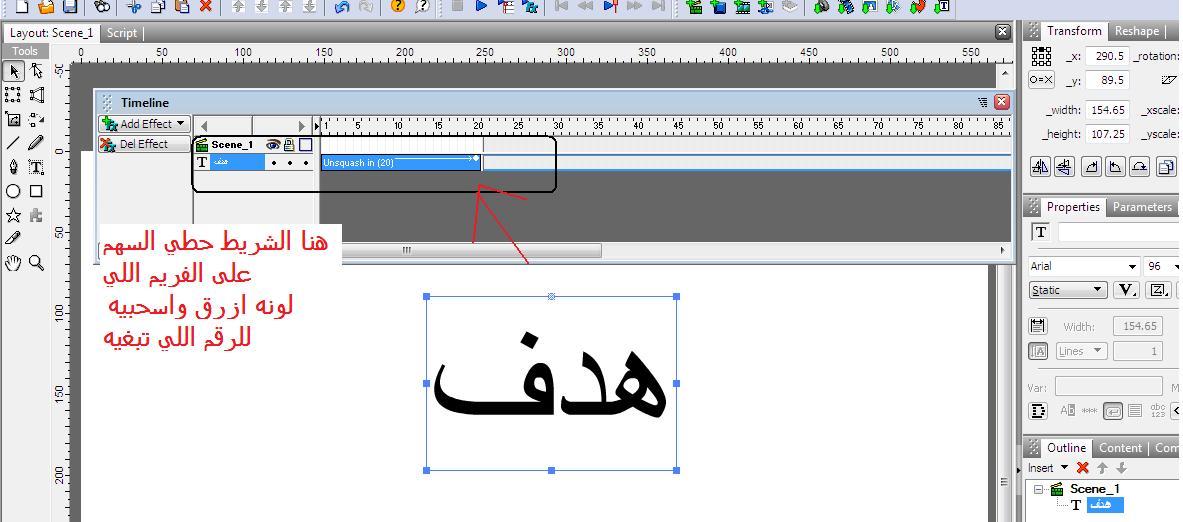Pick the Ellipse tool

[x=13, y=192]
